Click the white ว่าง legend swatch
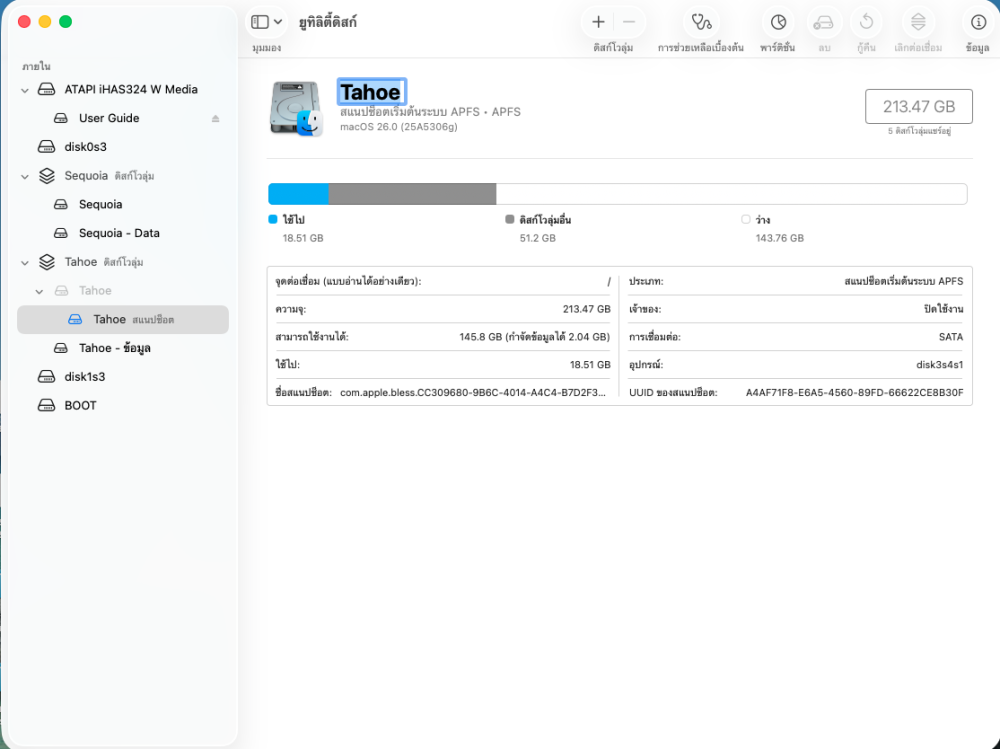The height and width of the screenshot is (749, 1000). [x=746, y=219]
